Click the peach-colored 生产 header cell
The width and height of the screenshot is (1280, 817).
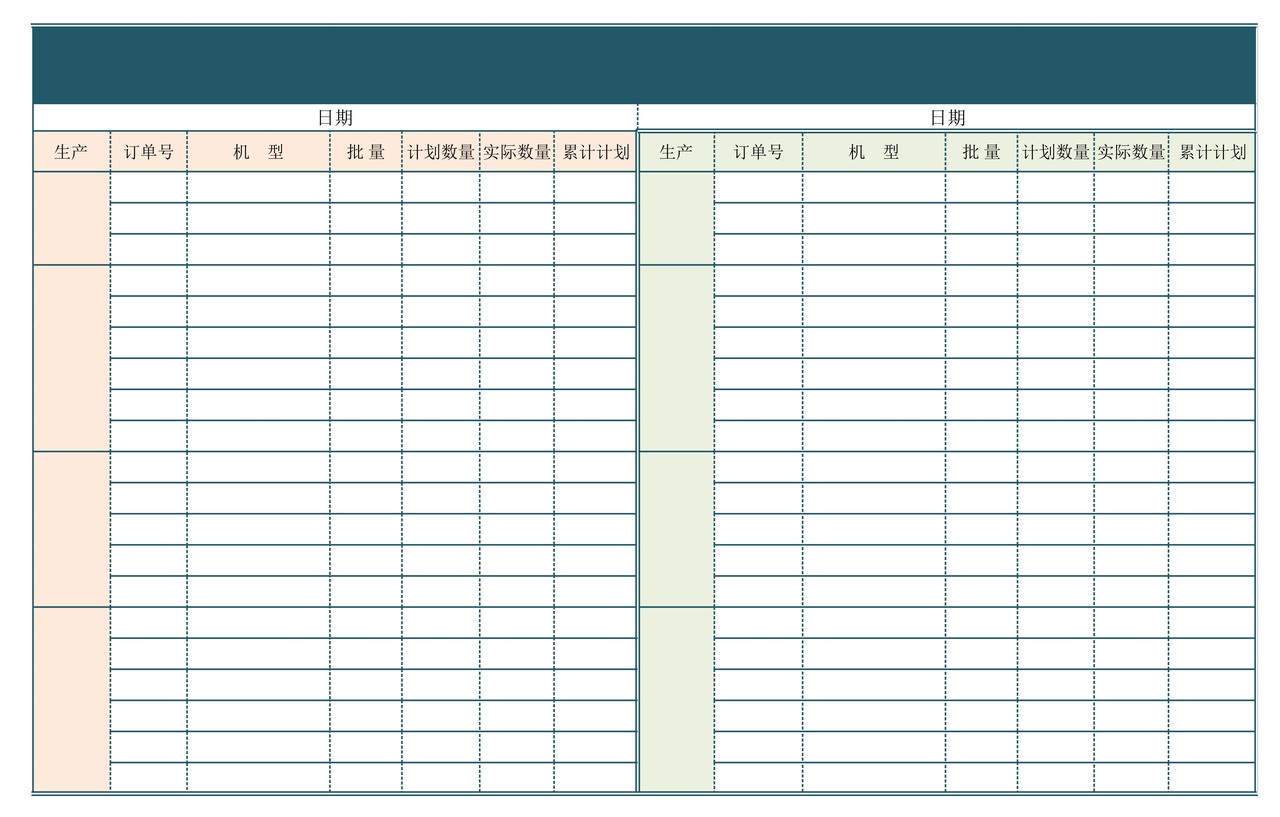tap(71, 152)
